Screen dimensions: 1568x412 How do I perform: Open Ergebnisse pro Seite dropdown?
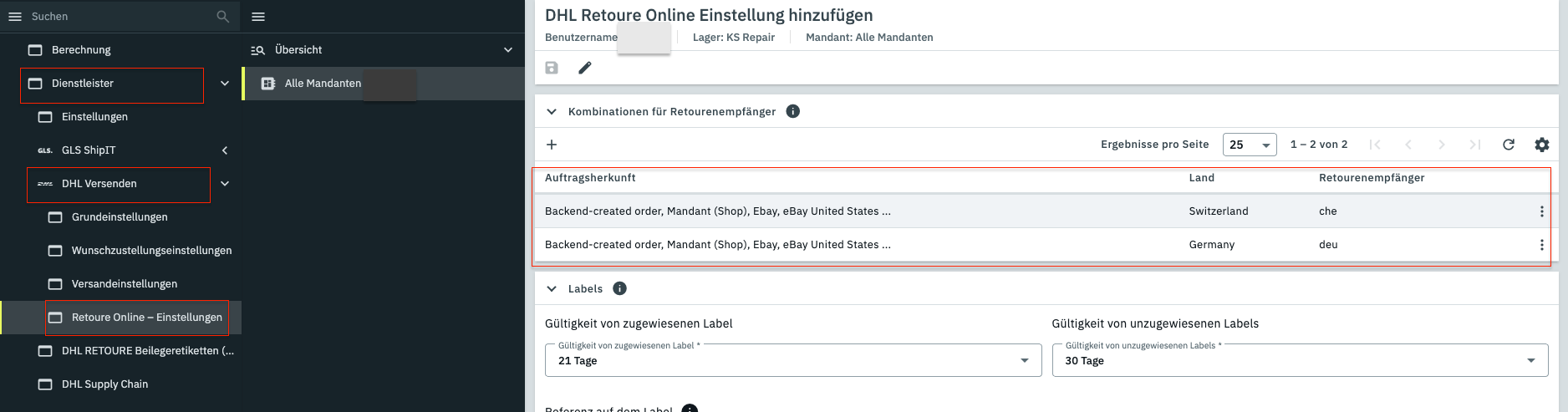tap(1250, 145)
